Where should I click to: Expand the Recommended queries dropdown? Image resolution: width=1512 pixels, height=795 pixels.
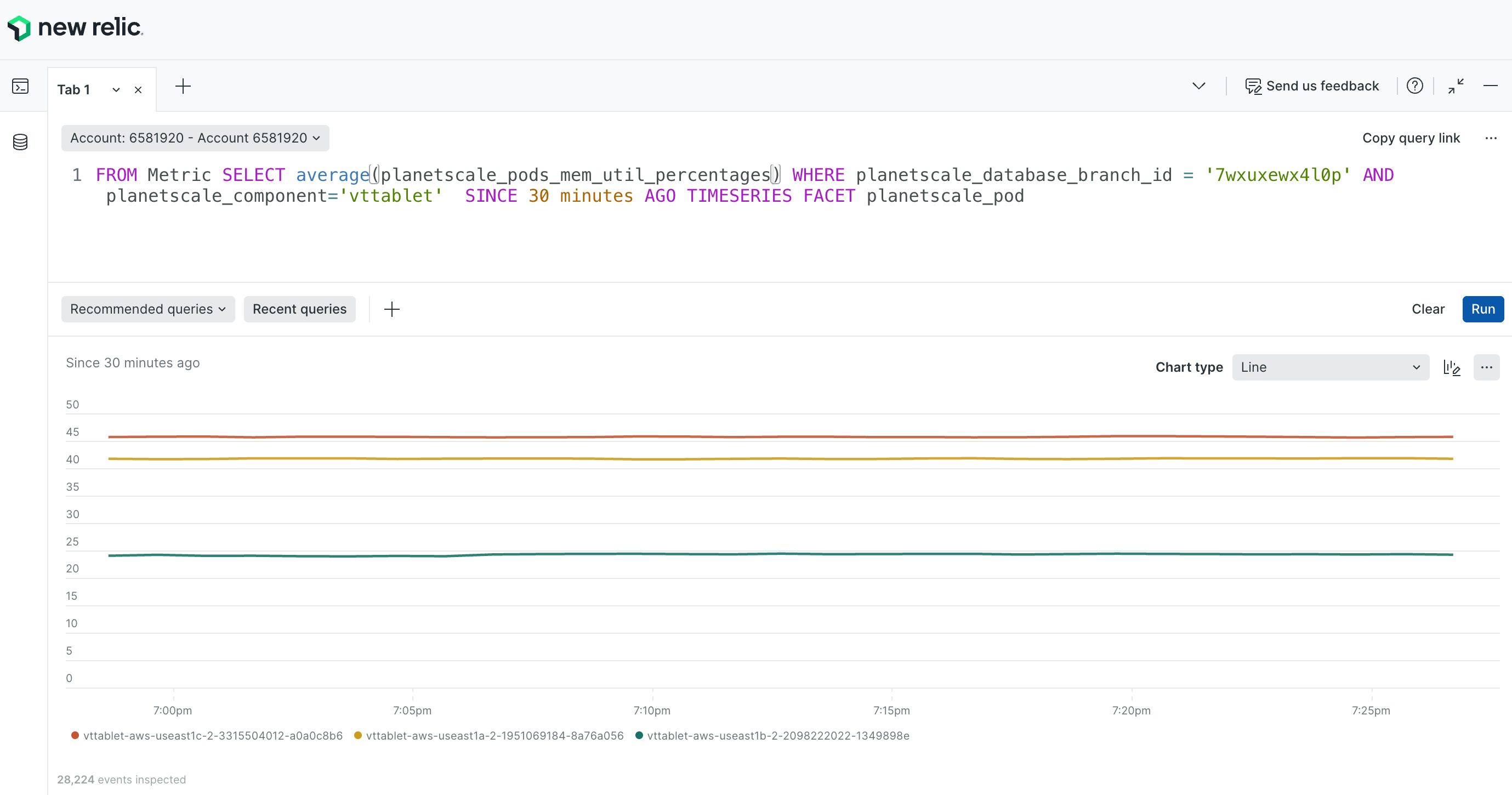(x=147, y=309)
